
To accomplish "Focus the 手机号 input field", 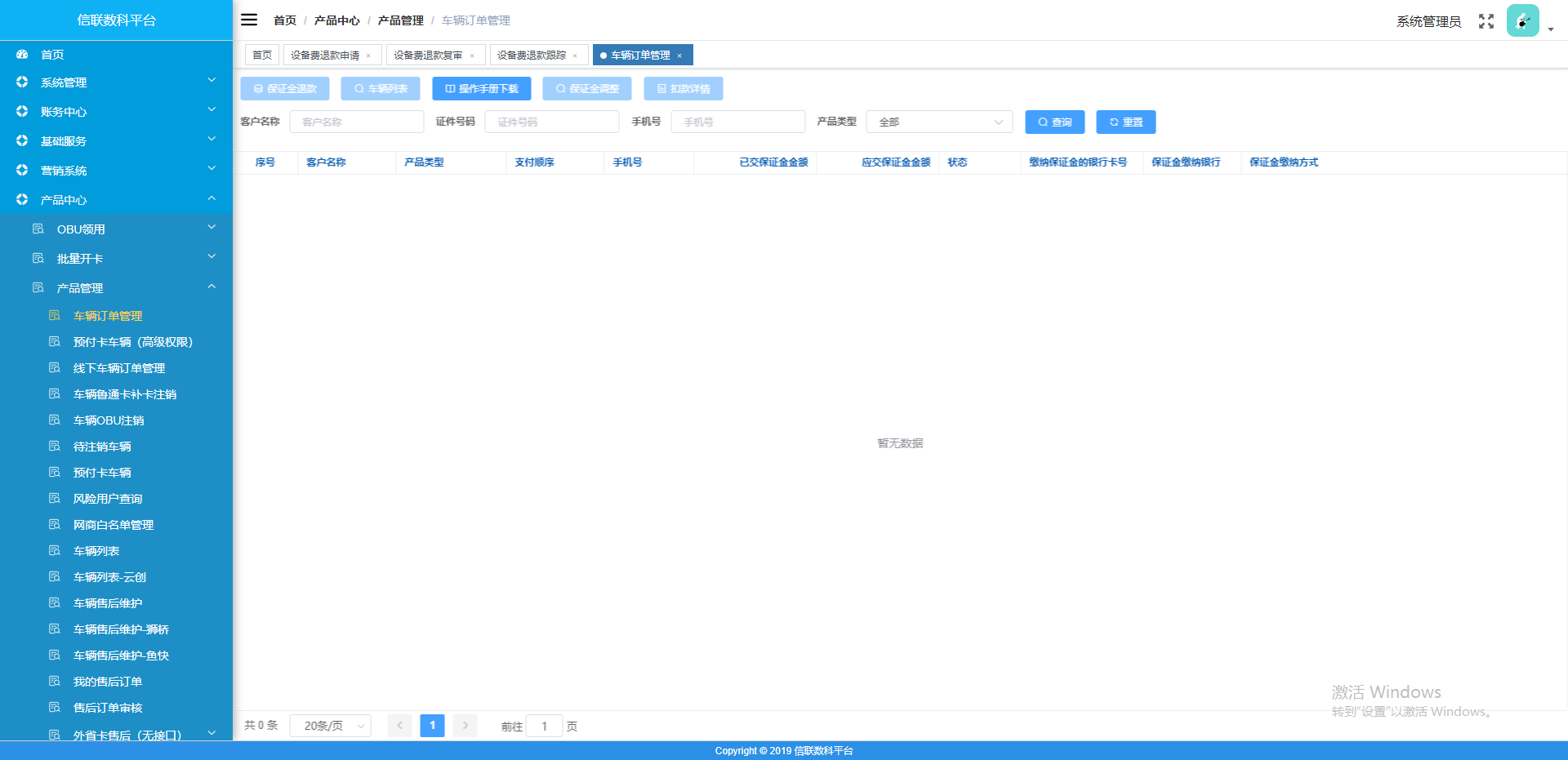I will [738, 122].
